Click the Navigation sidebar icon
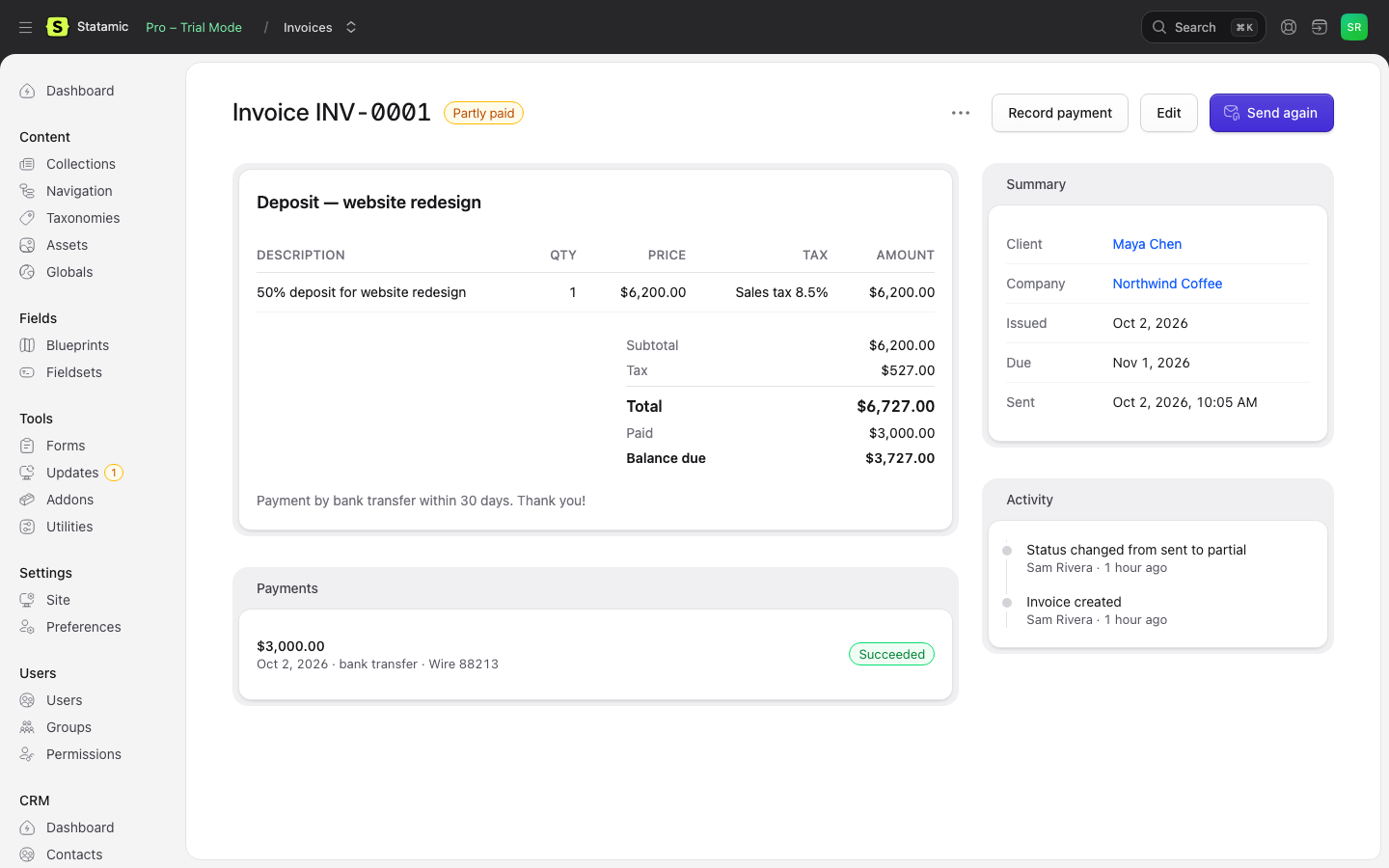Screen dimensions: 1389x868 27,191
